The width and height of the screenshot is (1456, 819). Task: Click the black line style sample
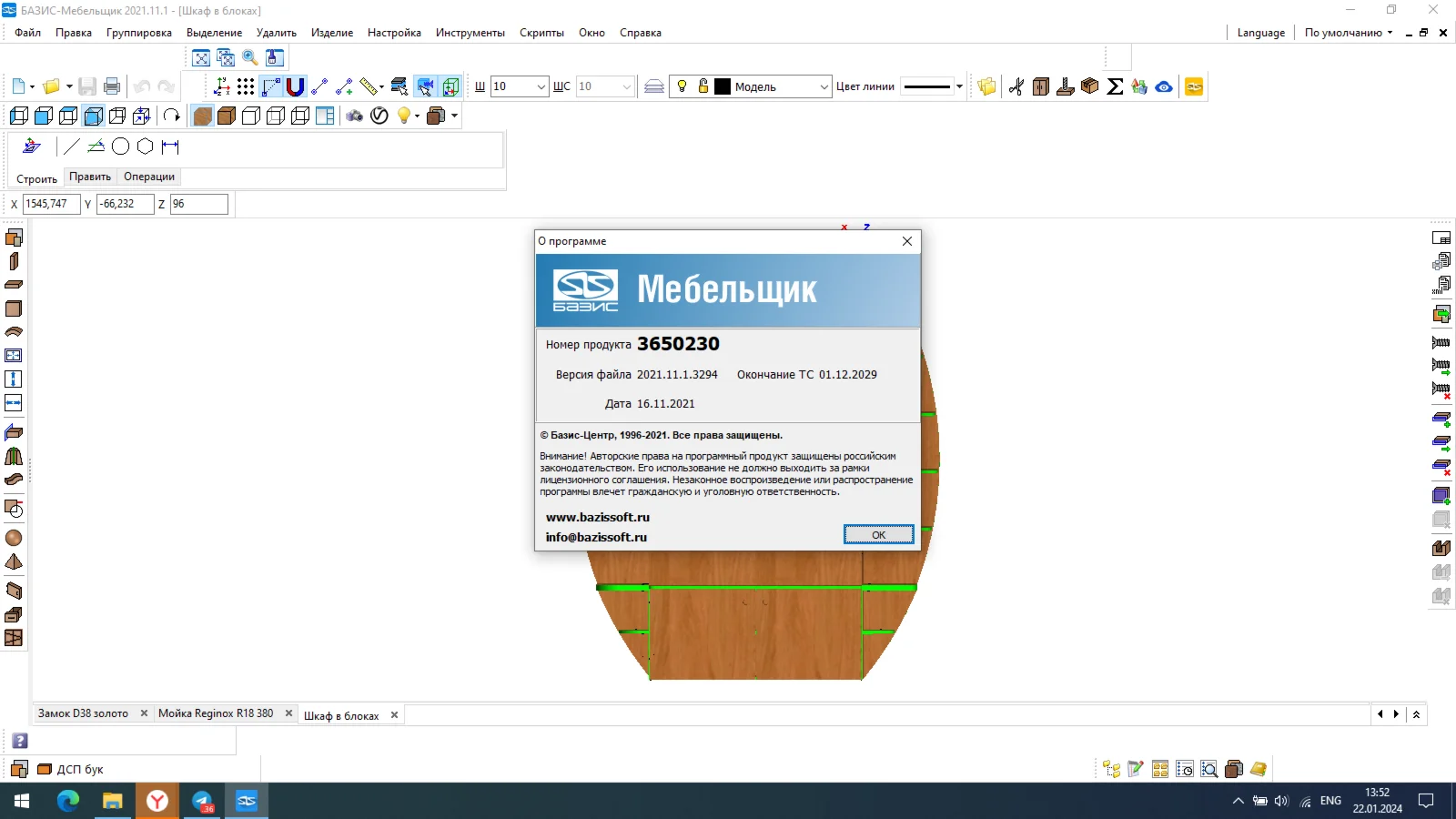coord(926,86)
